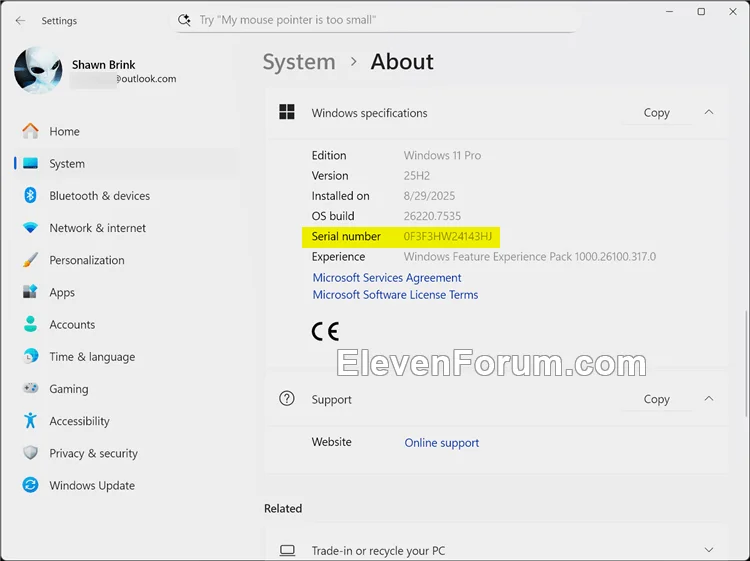The height and width of the screenshot is (561, 750).
Task: Open Microsoft Services Agreement link
Action: coord(387,277)
